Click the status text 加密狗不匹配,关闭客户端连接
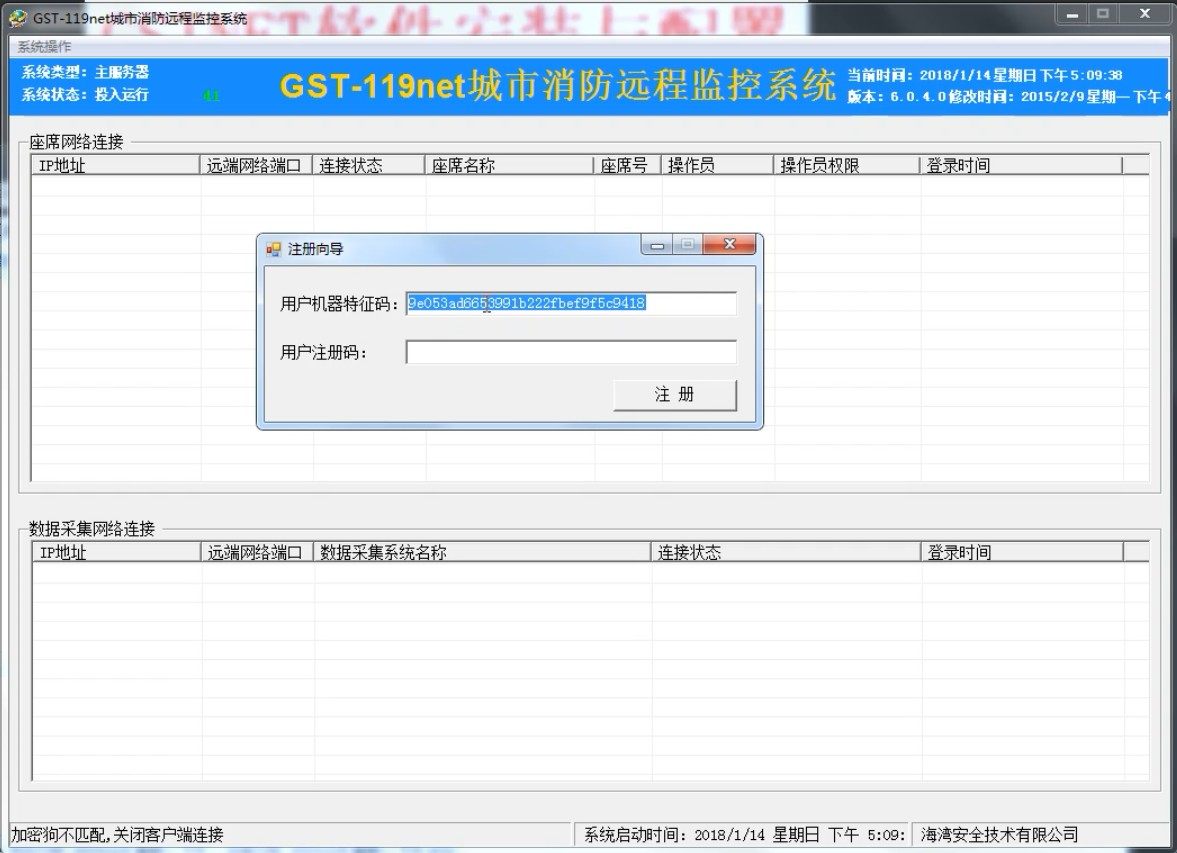Screen dimensions: 1177x853 (x=117, y=835)
